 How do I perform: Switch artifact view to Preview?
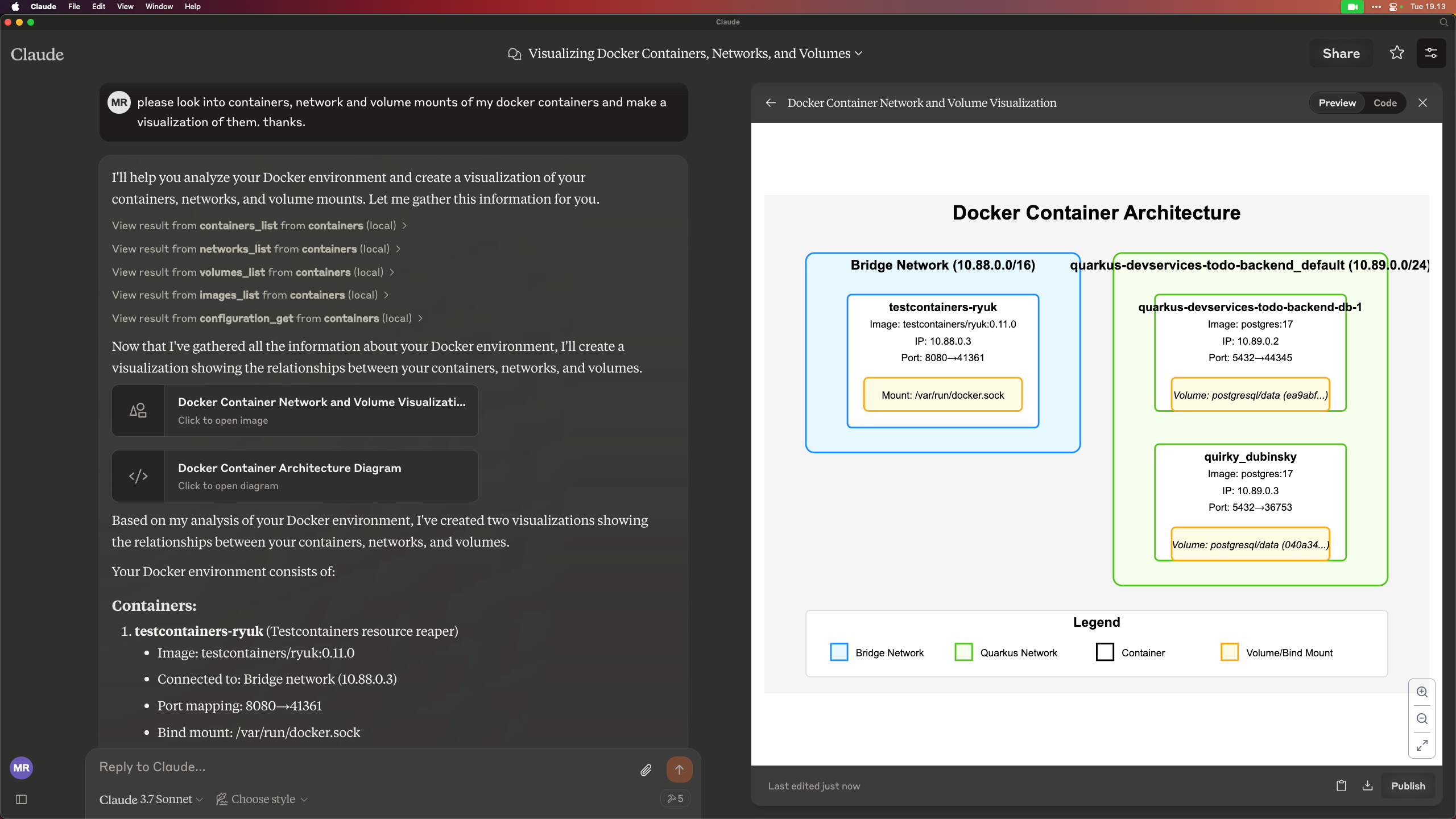pos(1337,103)
